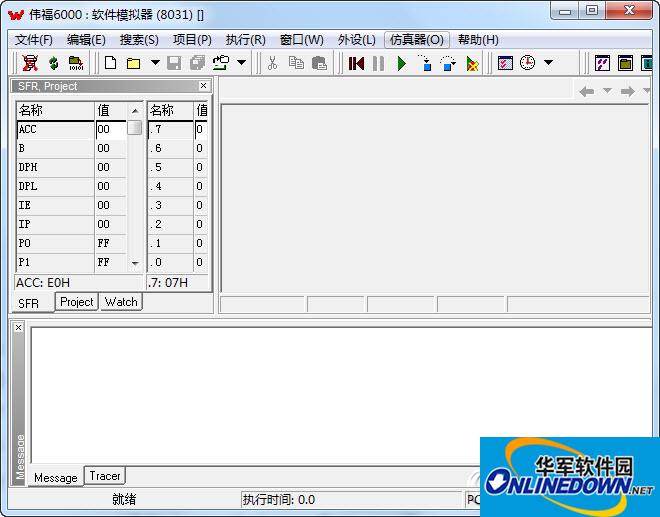
Task: Click the red bug debug icon
Action: point(30,63)
